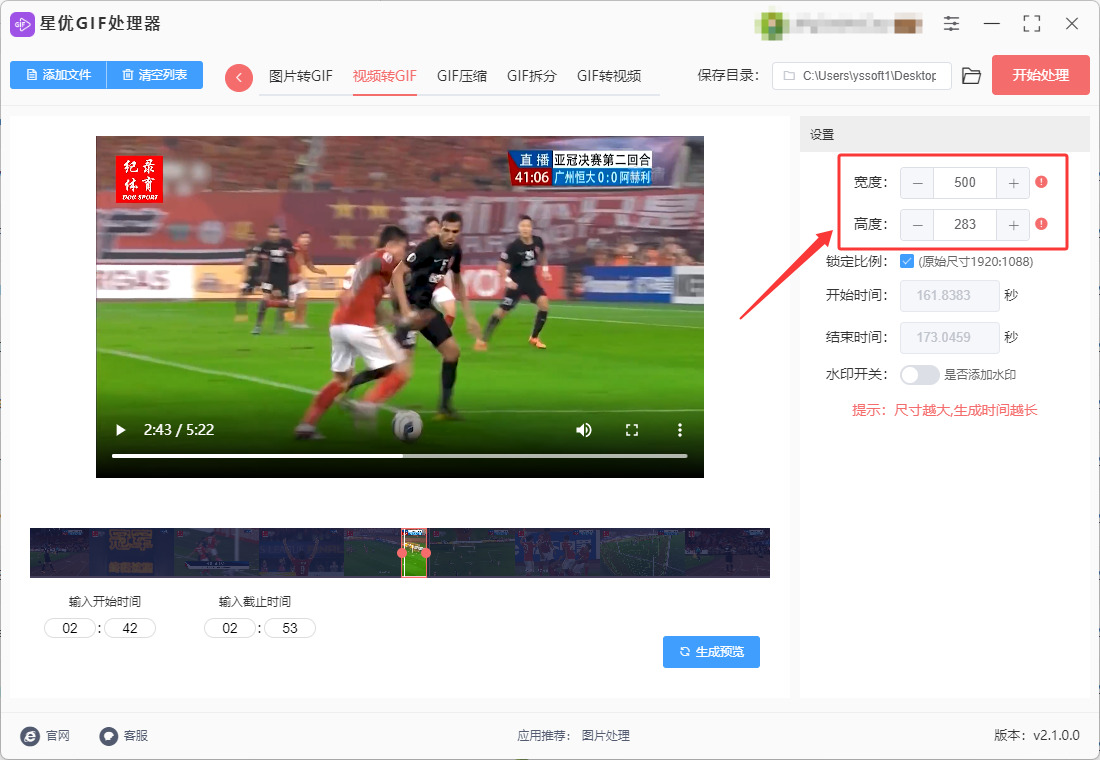The width and height of the screenshot is (1100, 760).
Task: Open the video player more options menu
Action: coord(679,429)
